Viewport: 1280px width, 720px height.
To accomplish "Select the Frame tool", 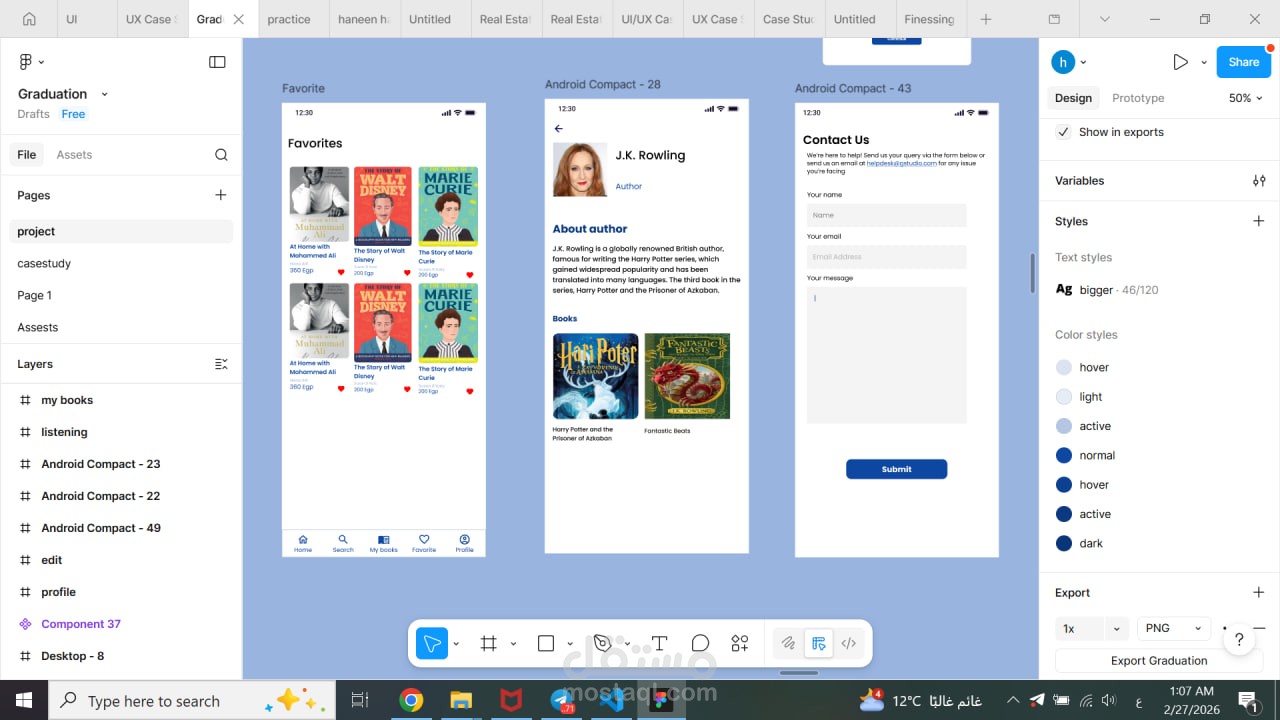I will tap(489, 643).
